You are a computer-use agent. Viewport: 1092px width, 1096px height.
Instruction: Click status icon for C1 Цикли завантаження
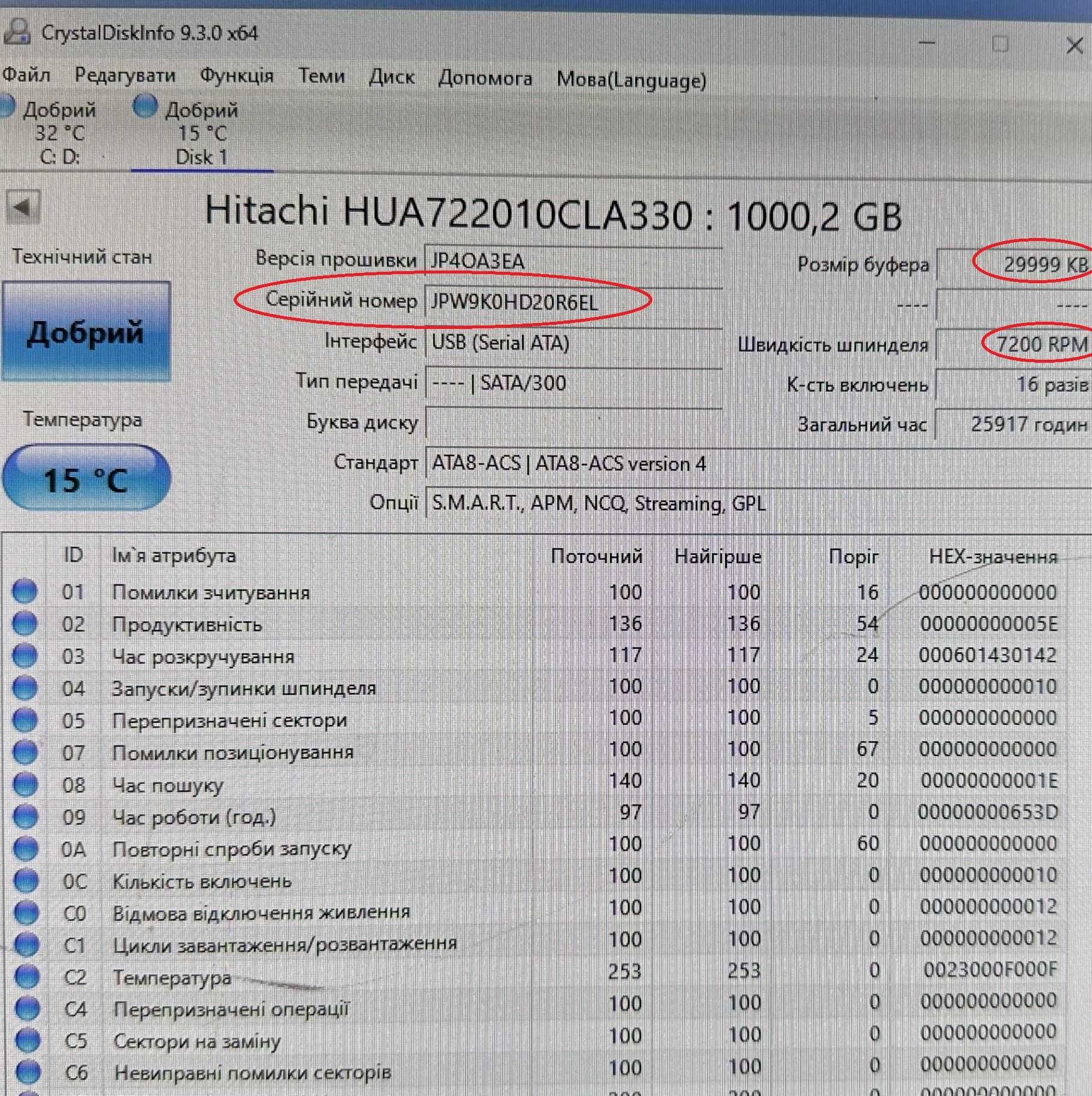click(x=26, y=944)
